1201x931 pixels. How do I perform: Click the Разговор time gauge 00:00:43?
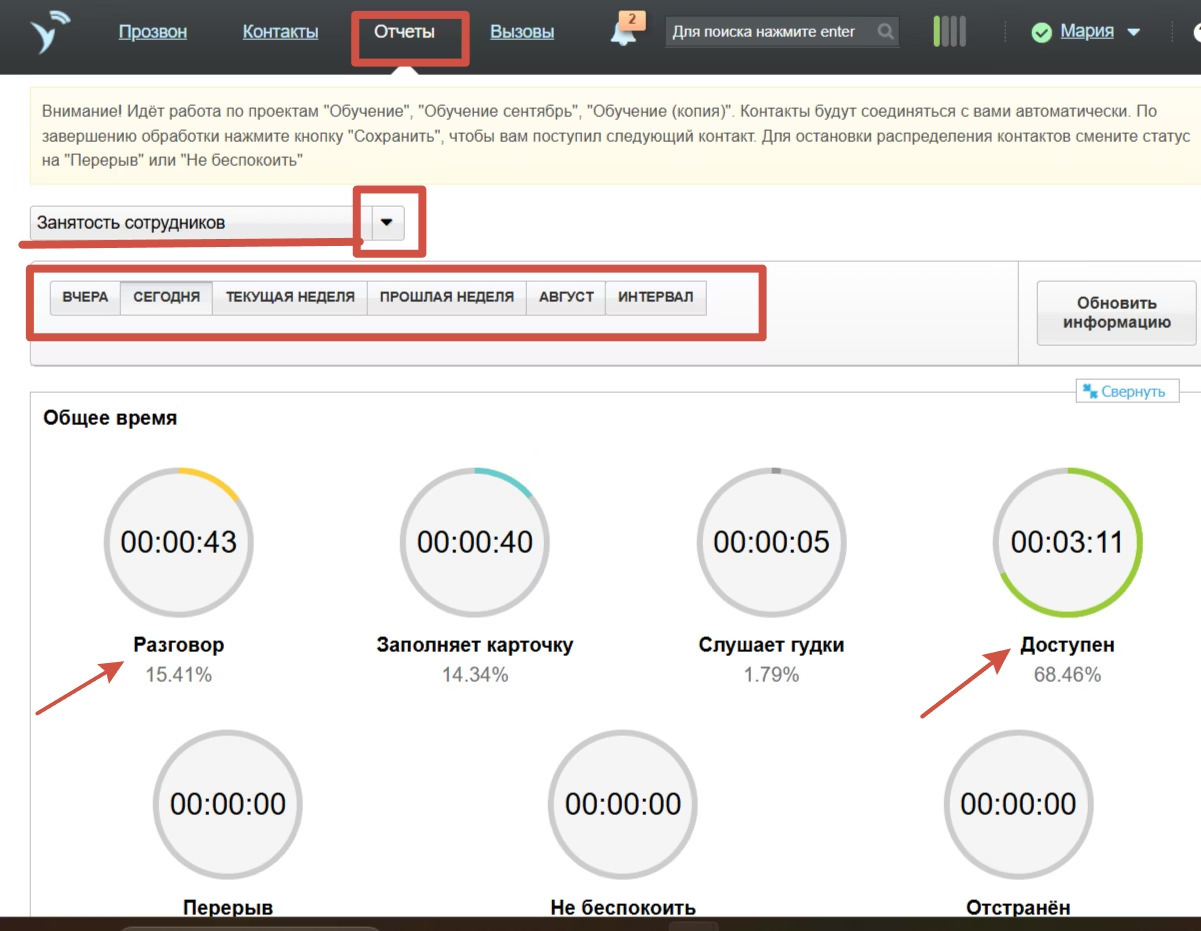pos(178,541)
